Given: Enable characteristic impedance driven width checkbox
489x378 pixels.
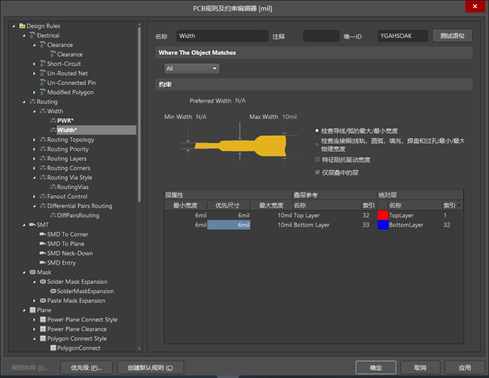Looking at the screenshot, I should click(317, 159).
